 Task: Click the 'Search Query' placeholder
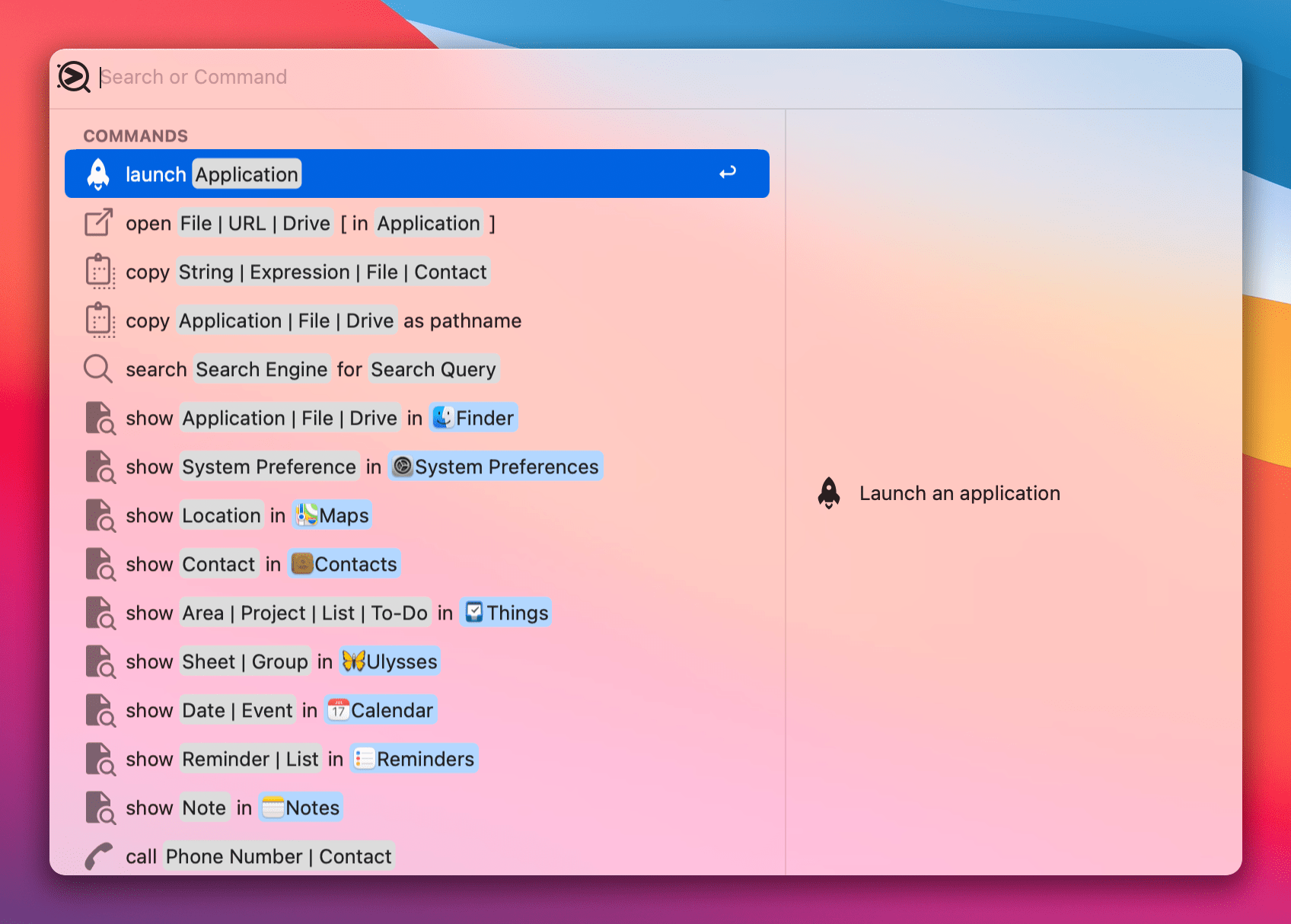pyautogui.click(x=433, y=369)
